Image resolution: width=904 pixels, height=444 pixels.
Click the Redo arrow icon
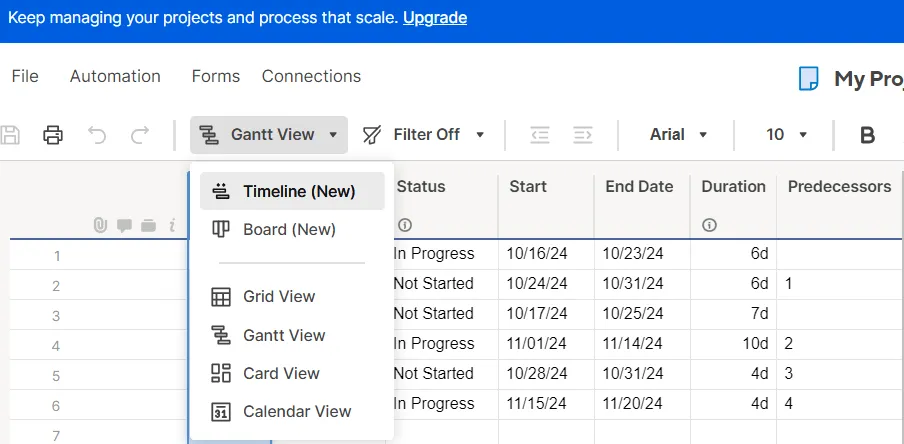tap(140, 135)
